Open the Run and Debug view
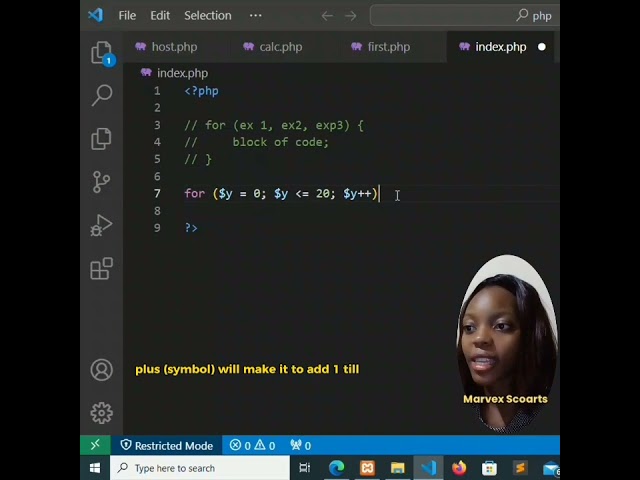 (x=101, y=225)
